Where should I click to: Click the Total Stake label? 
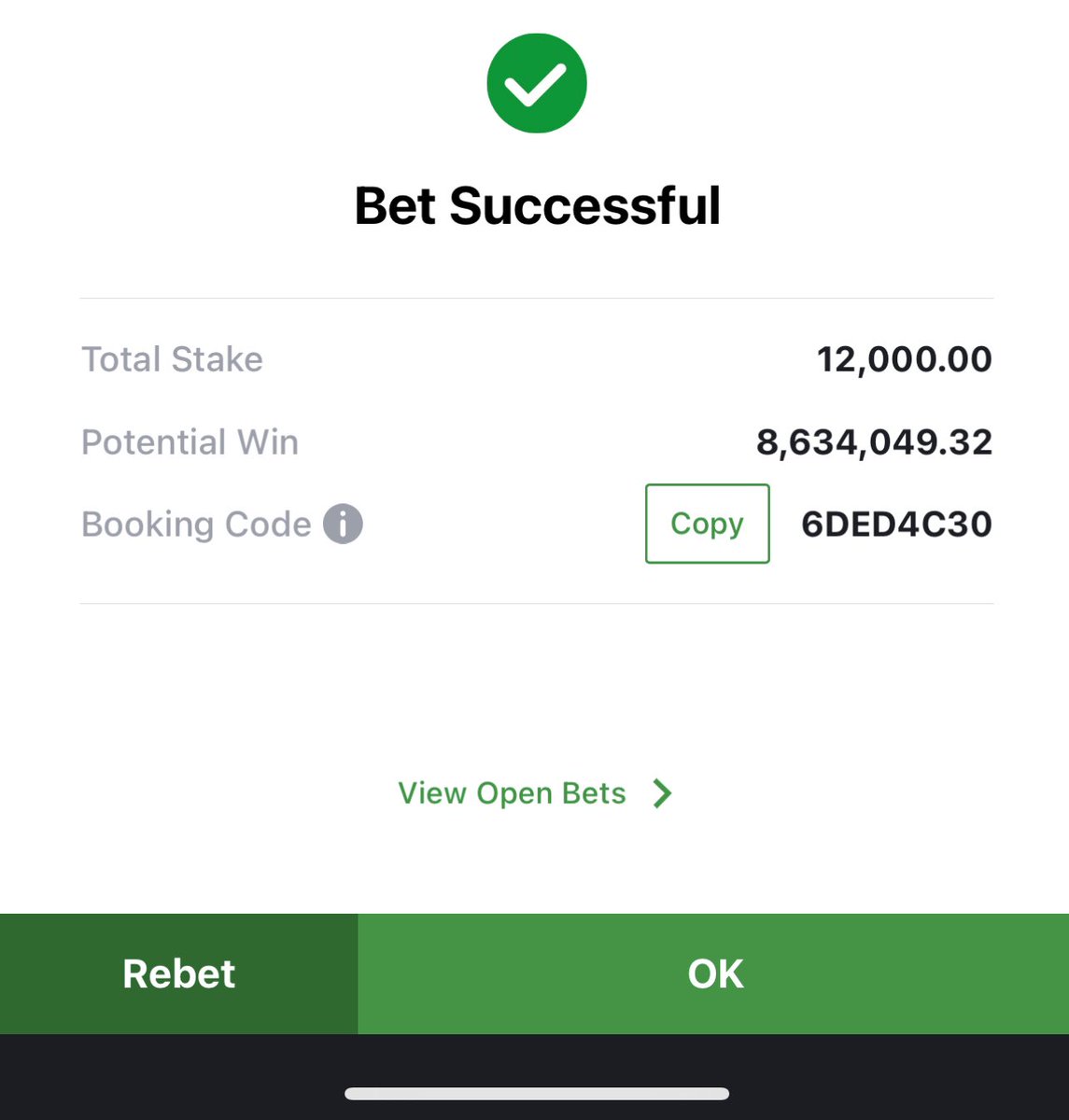[x=172, y=359]
